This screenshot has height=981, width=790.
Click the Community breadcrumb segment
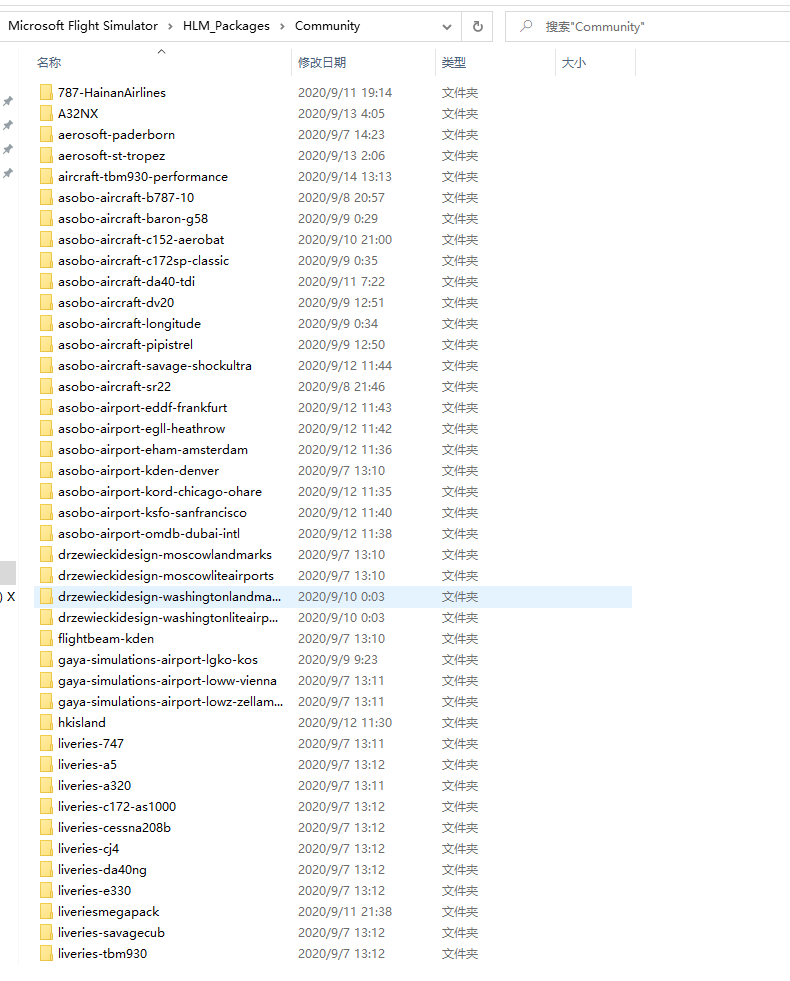coord(327,26)
